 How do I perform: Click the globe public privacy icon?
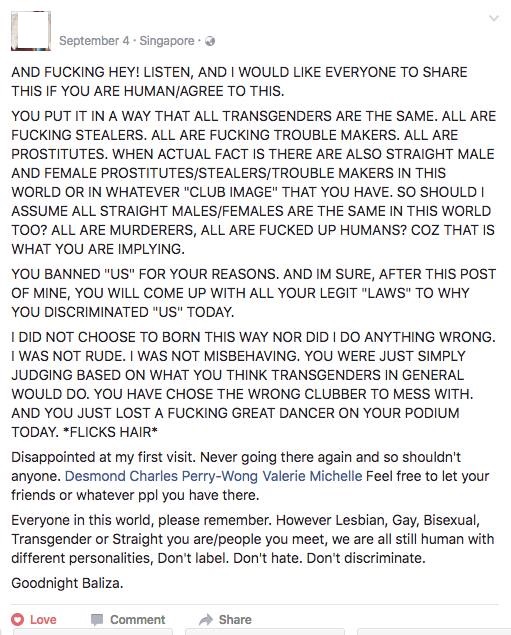[210, 41]
